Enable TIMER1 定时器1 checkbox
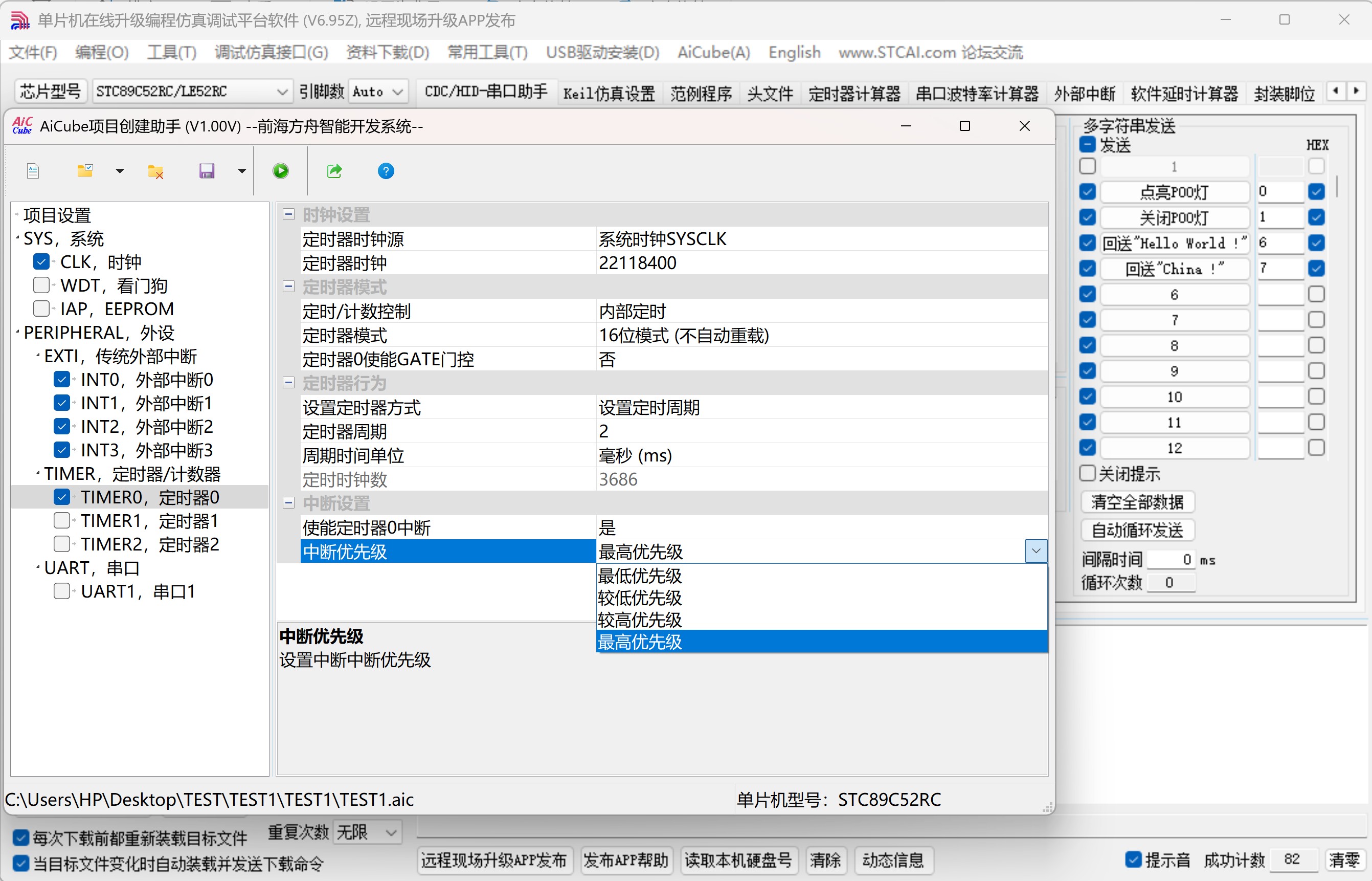The height and width of the screenshot is (881, 1372). pyautogui.click(x=62, y=521)
